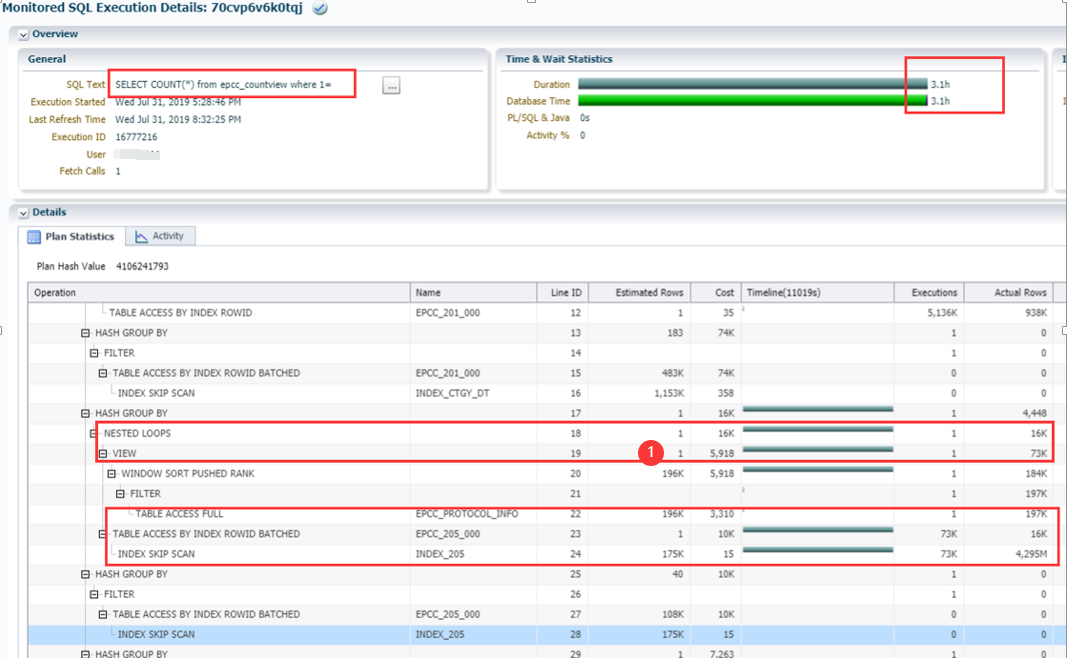Click the Actual Rows column header
The image size is (1067, 658).
tap(1020, 293)
